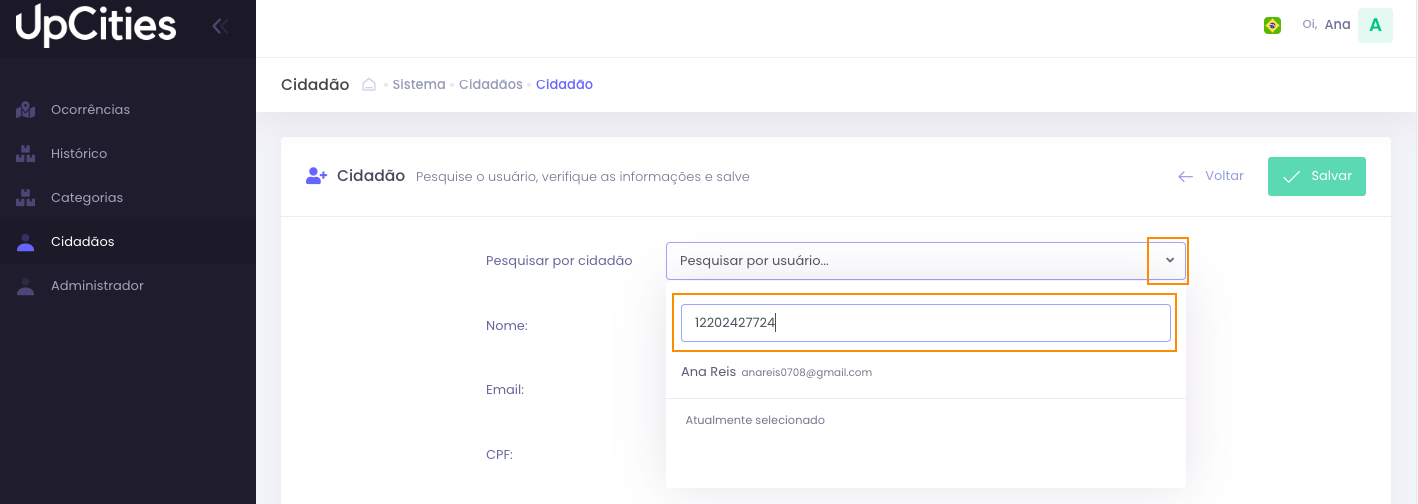Click the Categorias sidebar icon
Viewport: 1418px width, 504px height.
(26, 198)
